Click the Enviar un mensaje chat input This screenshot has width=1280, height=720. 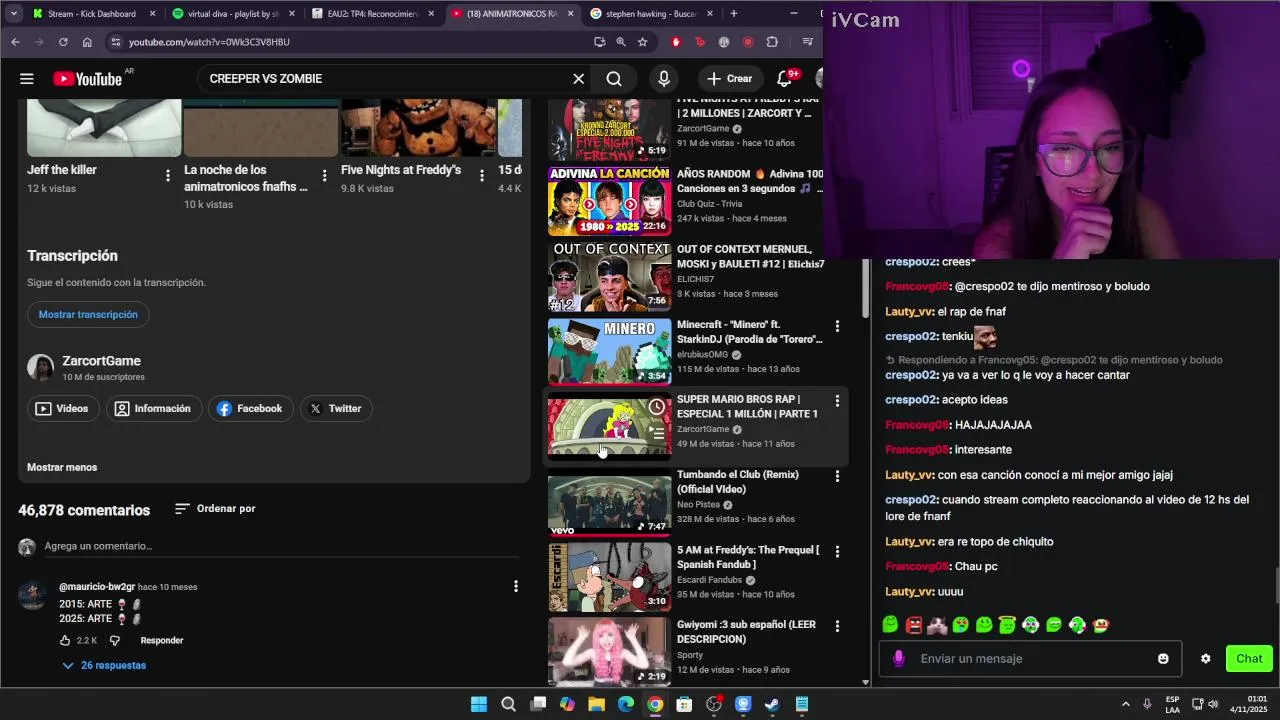coord(1030,659)
